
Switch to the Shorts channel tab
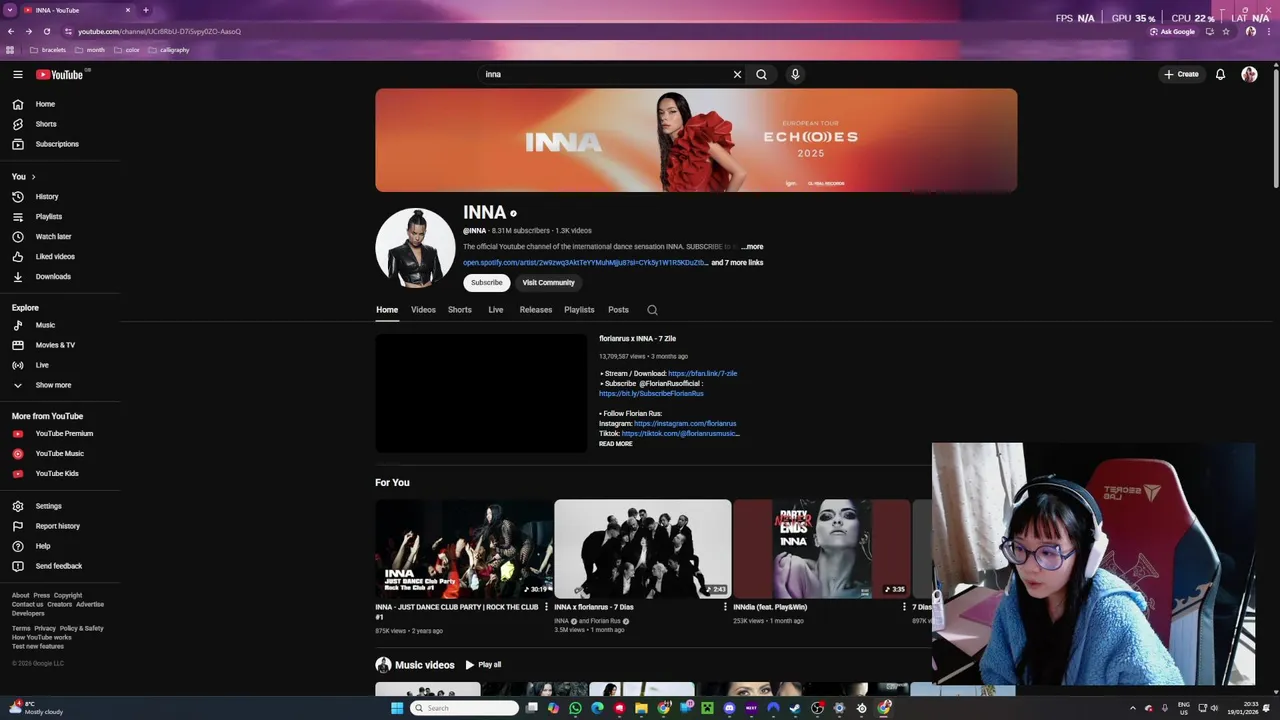point(460,310)
